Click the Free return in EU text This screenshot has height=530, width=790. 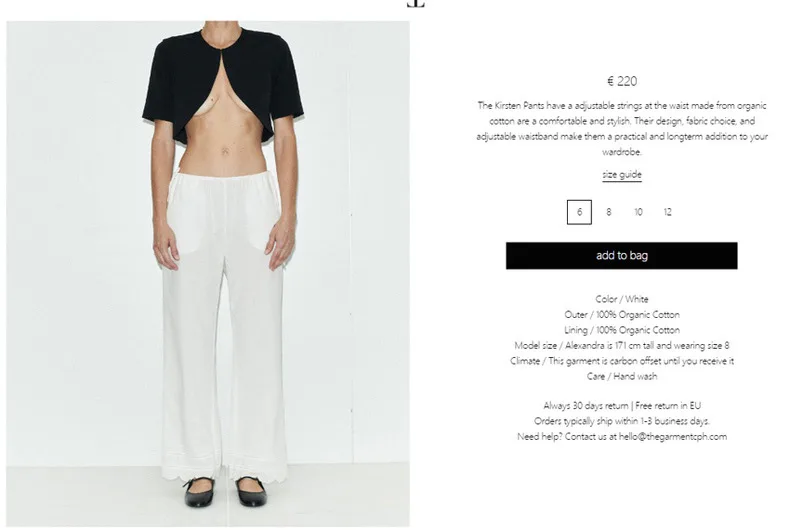pyautogui.click(x=668, y=406)
